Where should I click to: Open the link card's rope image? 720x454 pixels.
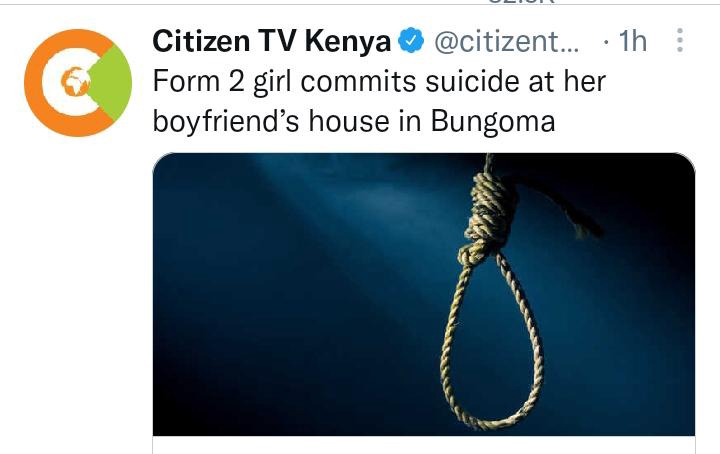(424, 294)
